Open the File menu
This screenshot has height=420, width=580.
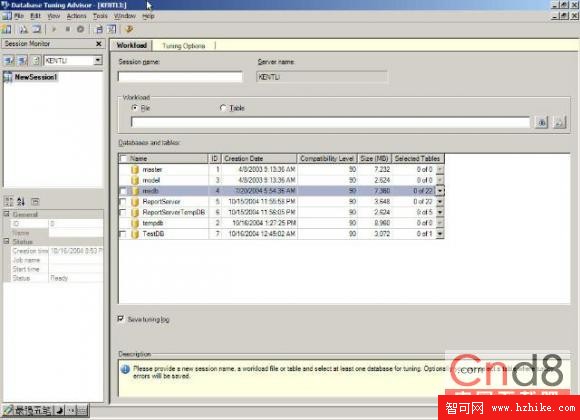pos(19,16)
